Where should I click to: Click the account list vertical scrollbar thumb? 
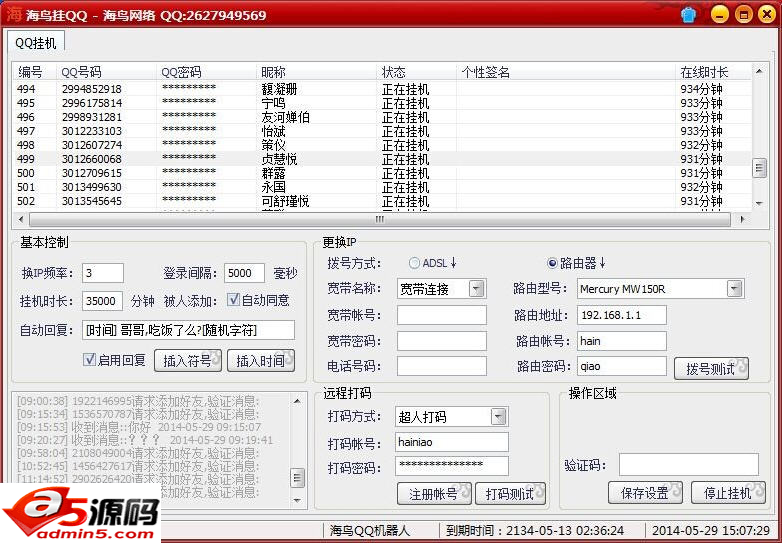click(759, 168)
